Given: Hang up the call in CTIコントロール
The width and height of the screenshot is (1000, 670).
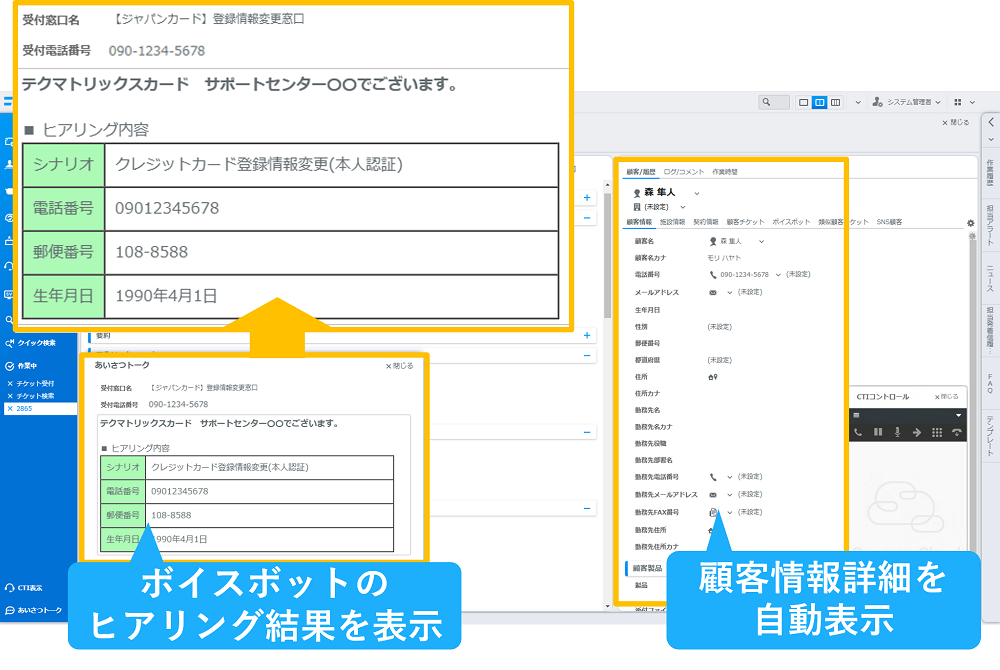Looking at the screenshot, I should click(957, 432).
